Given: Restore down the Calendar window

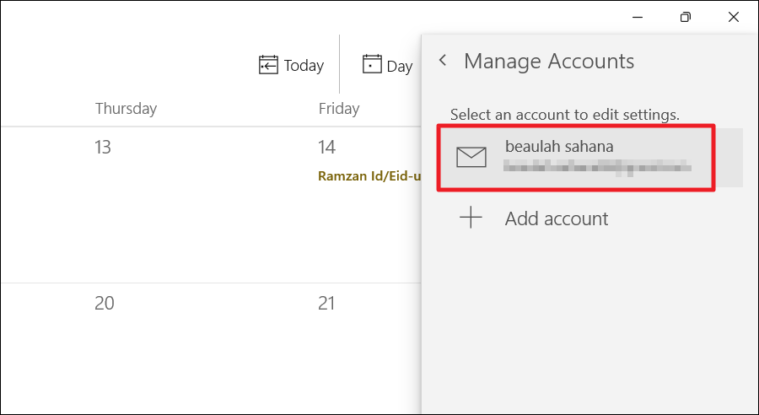Looking at the screenshot, I should [685, 17].
